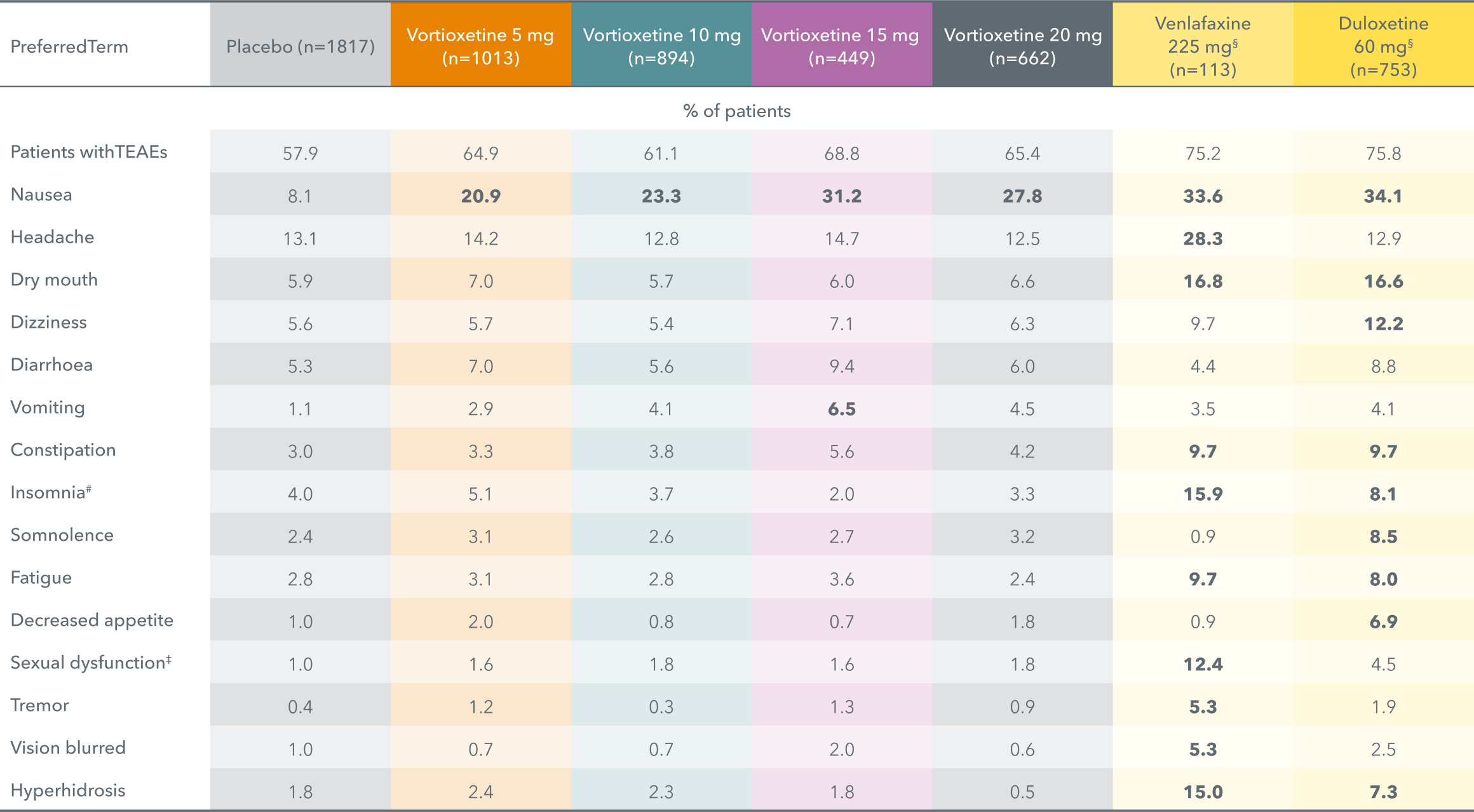
Task: Select the Vortioxetine 5 mg orange header
Action: (x=480, y=46)
